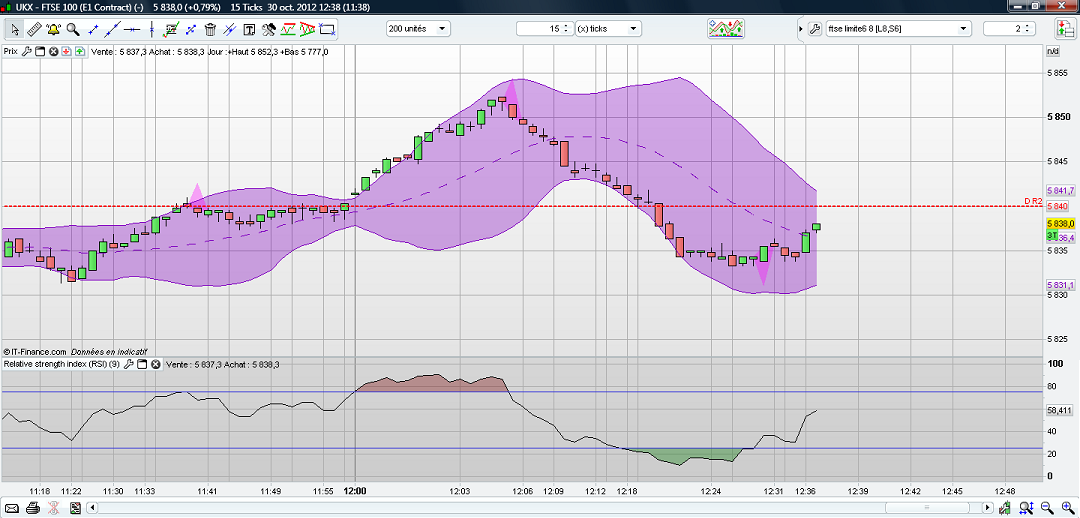The width and height of the screenshot is (1080, 518).
Task: Click the printer icon at bottom left
Action: pos(33,509)
